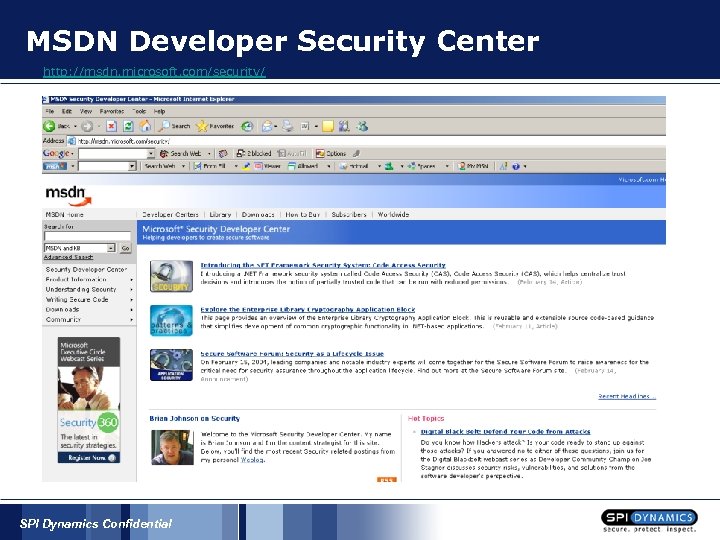Viewport: 720px width, 540px height.
Task: Expand Writing Secure Code submenu arrow
Action: tap(131, 299)
